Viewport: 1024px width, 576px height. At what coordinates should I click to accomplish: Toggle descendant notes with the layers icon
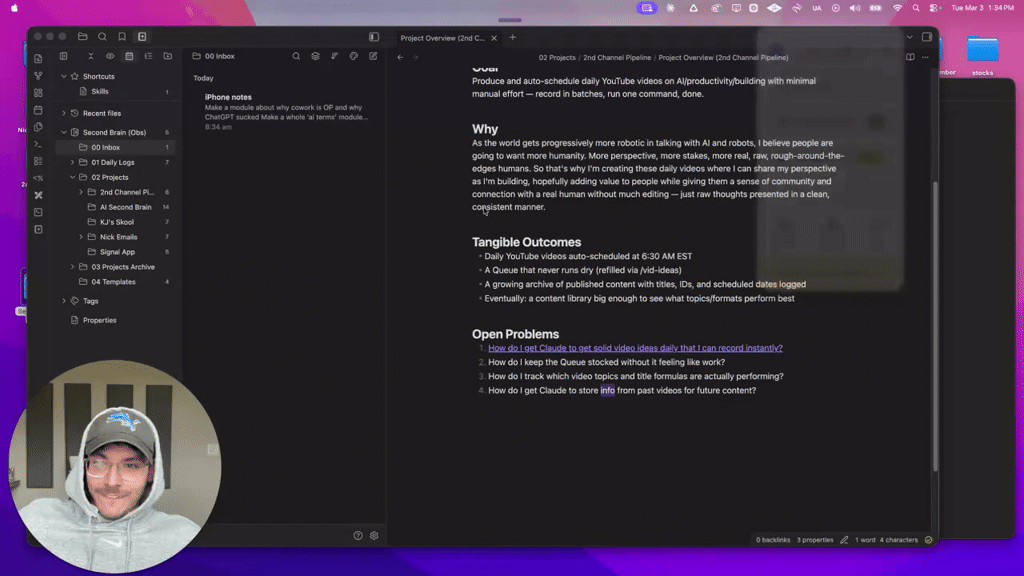315,56
